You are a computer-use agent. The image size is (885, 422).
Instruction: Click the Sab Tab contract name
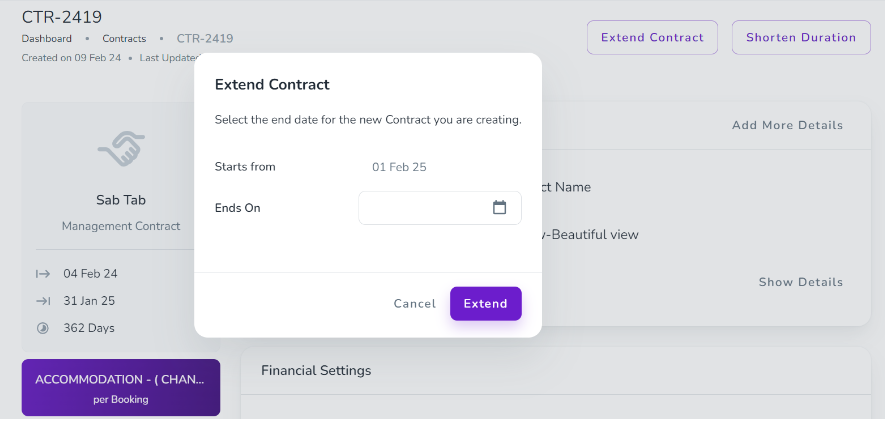point(121,200)
